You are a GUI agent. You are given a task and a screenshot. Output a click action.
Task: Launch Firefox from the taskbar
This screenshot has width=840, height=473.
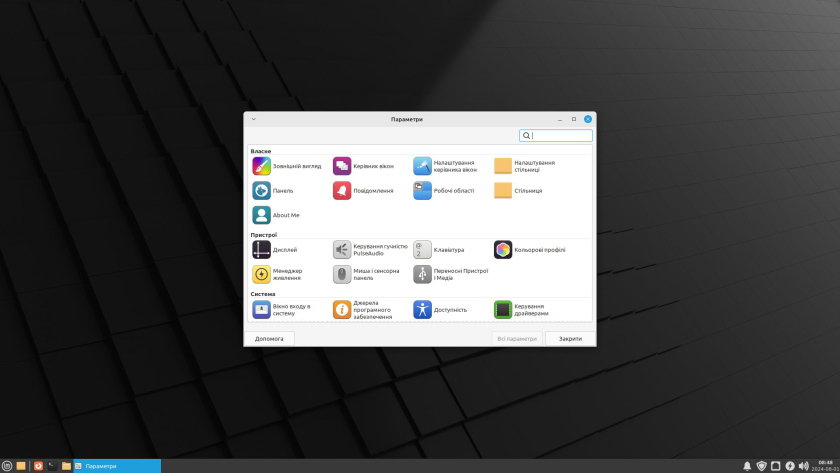point(38,466)
